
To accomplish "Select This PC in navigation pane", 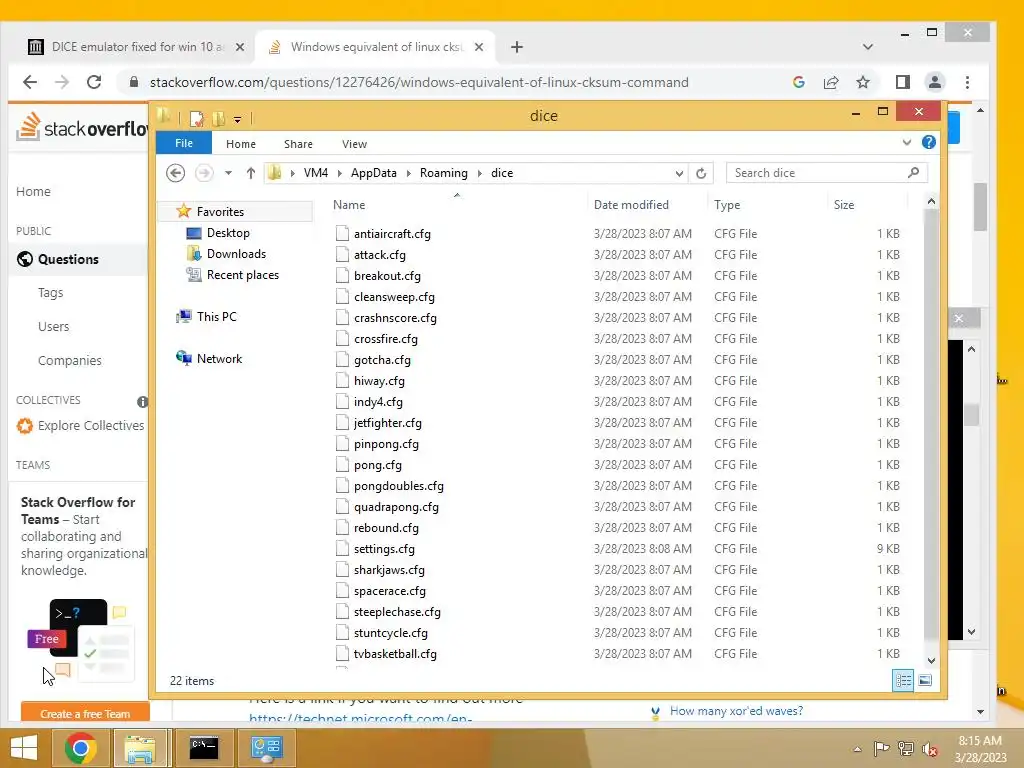I will pos(216,317).
